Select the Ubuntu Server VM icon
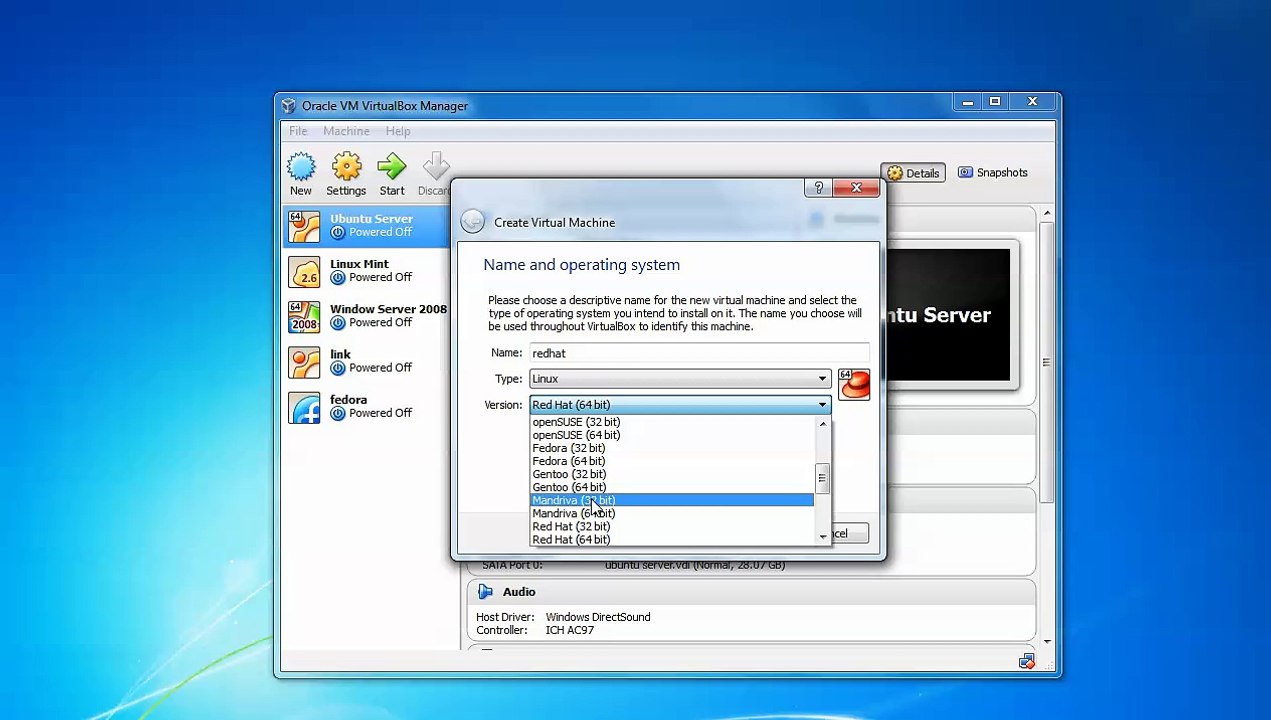 (304, 226)
